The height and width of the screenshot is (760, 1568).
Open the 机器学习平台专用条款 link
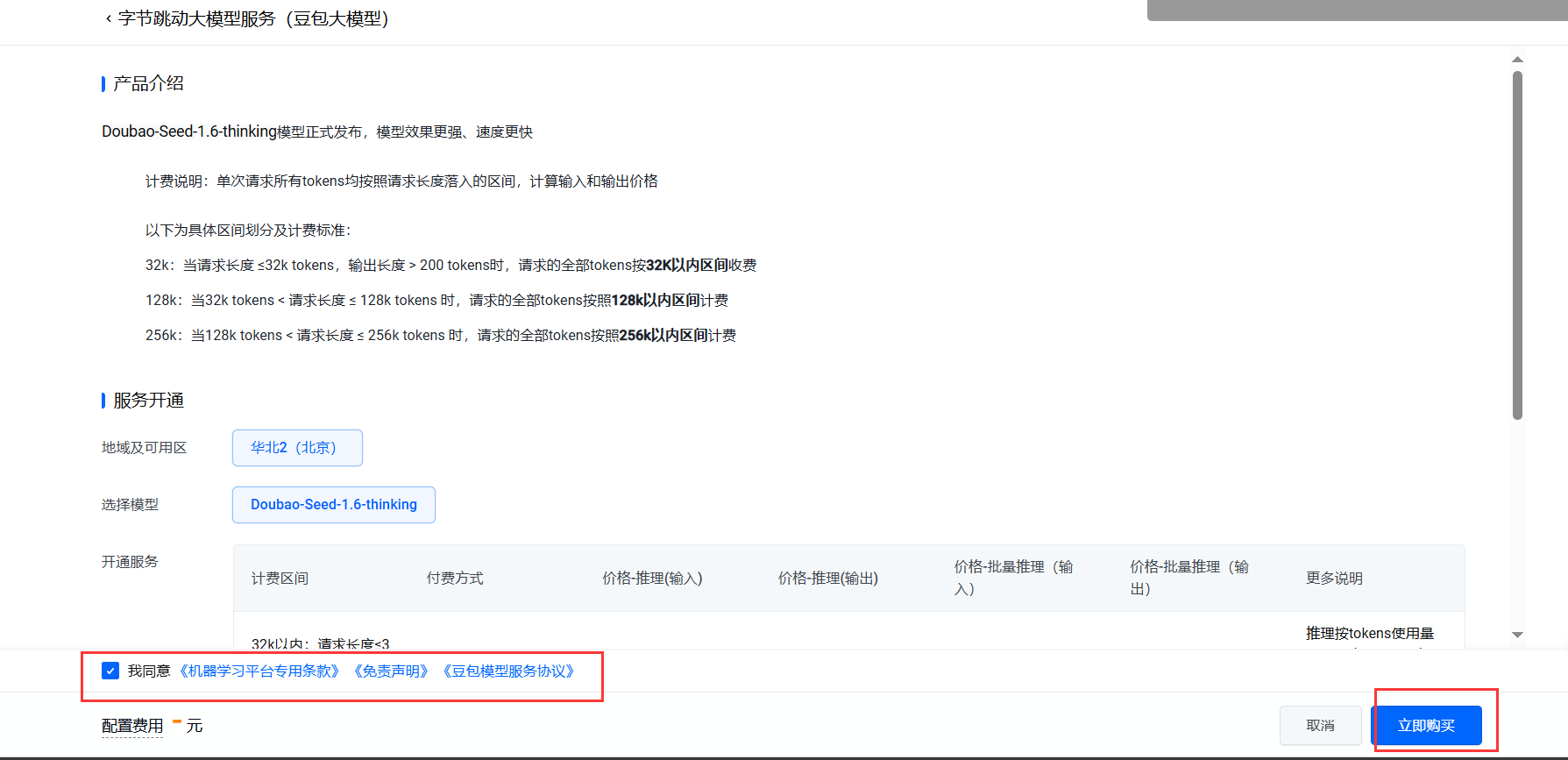259,671
